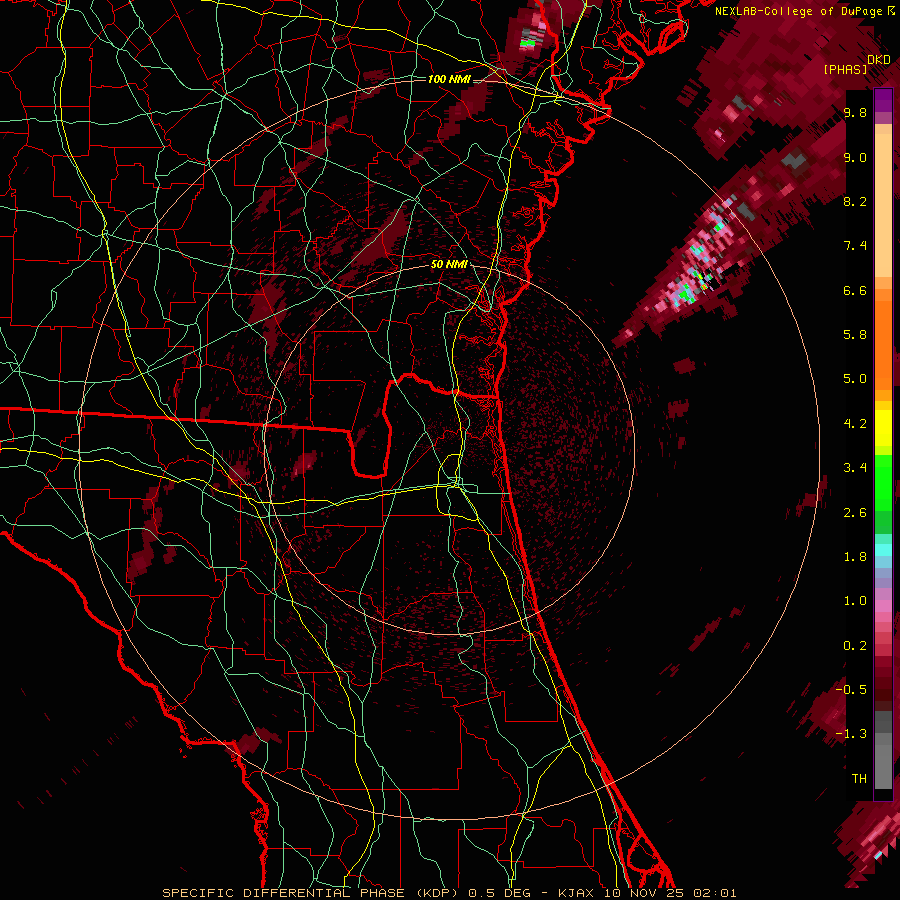Click the KJAX station ID in the caption

point(575,893)
